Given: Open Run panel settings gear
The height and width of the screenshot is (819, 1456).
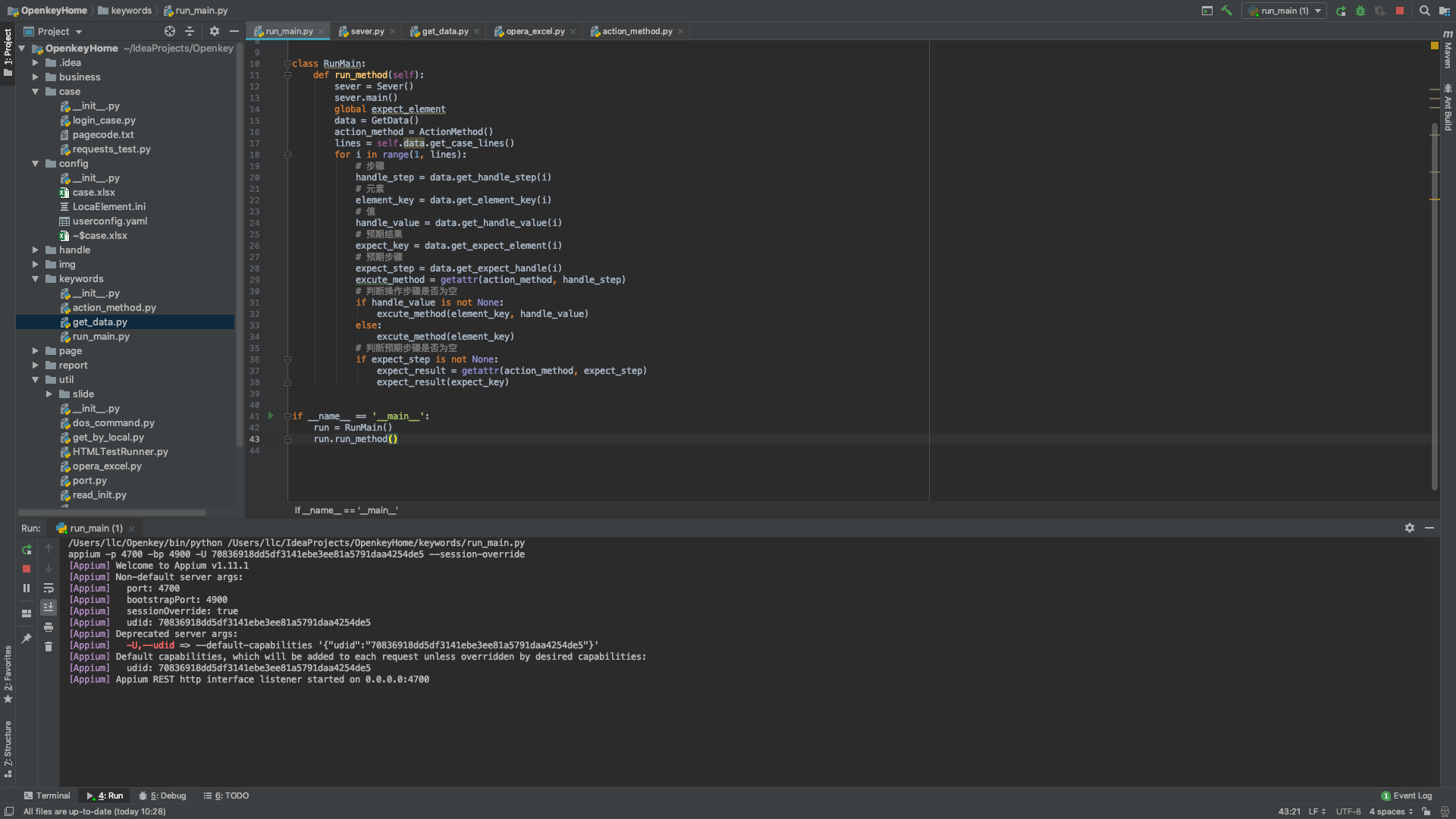Looking at the screenshot, I should point(1410,528).
